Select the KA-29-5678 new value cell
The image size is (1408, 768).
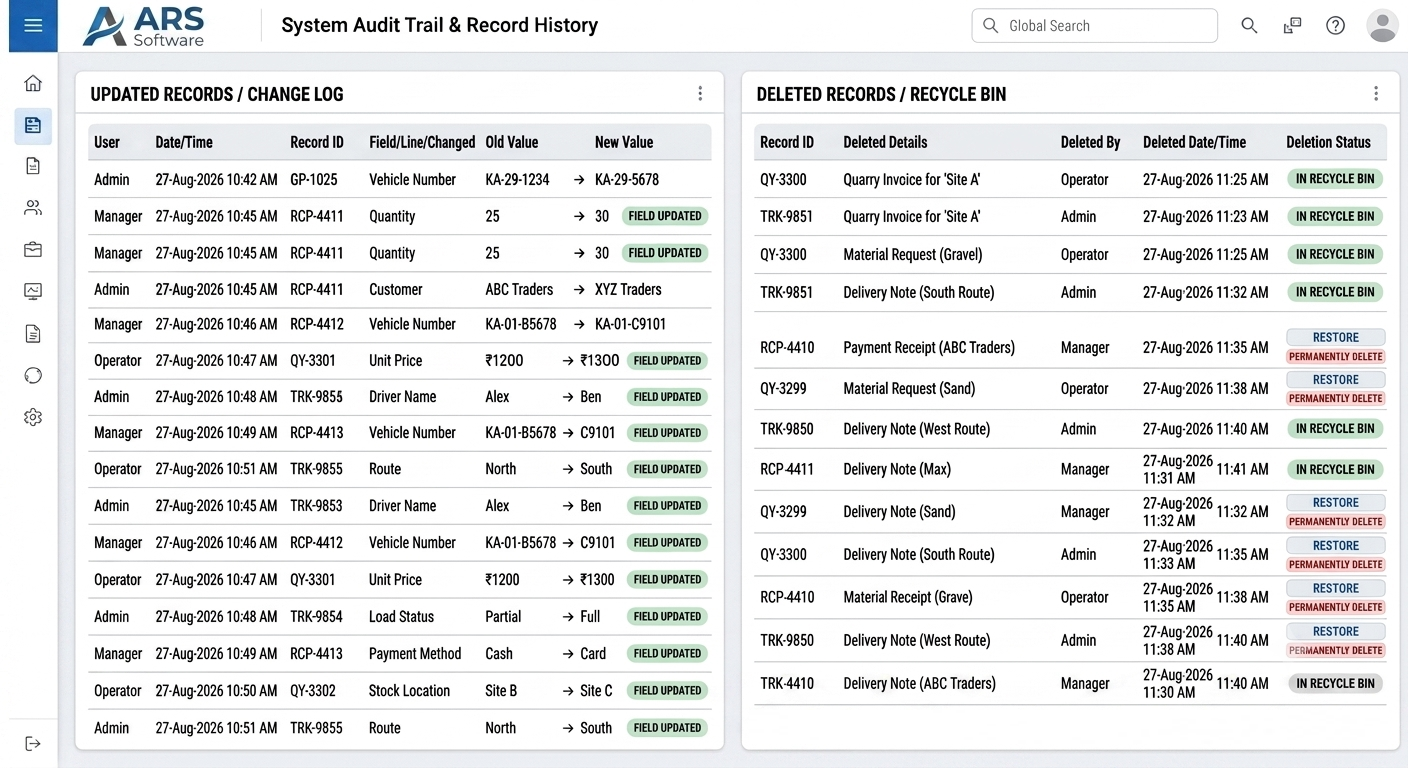[x=627, y=180]
